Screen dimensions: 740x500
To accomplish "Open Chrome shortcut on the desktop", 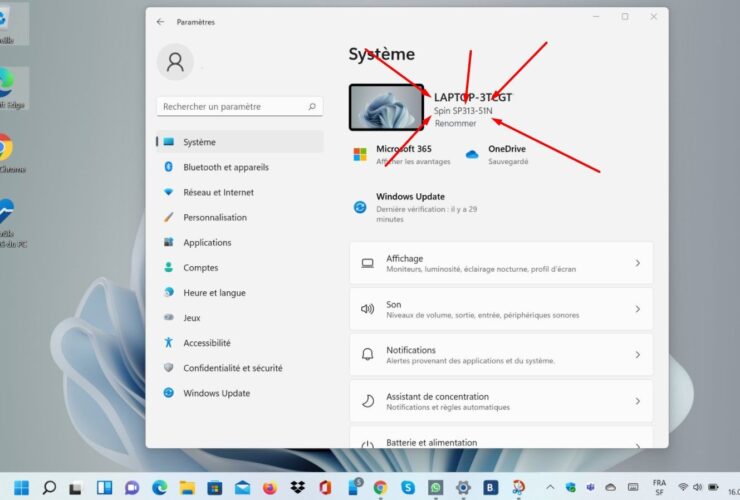I will click(x=5, y=152).
